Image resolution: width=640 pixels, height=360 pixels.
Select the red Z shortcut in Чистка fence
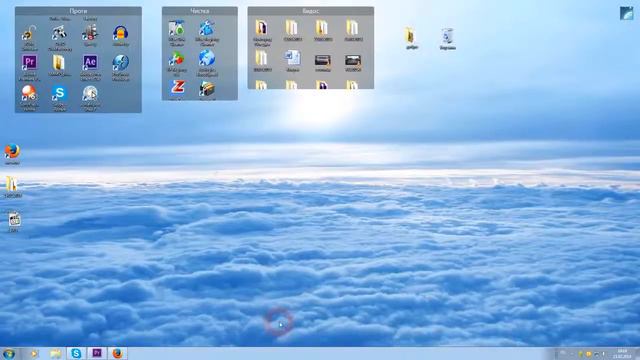click(177, 88)
